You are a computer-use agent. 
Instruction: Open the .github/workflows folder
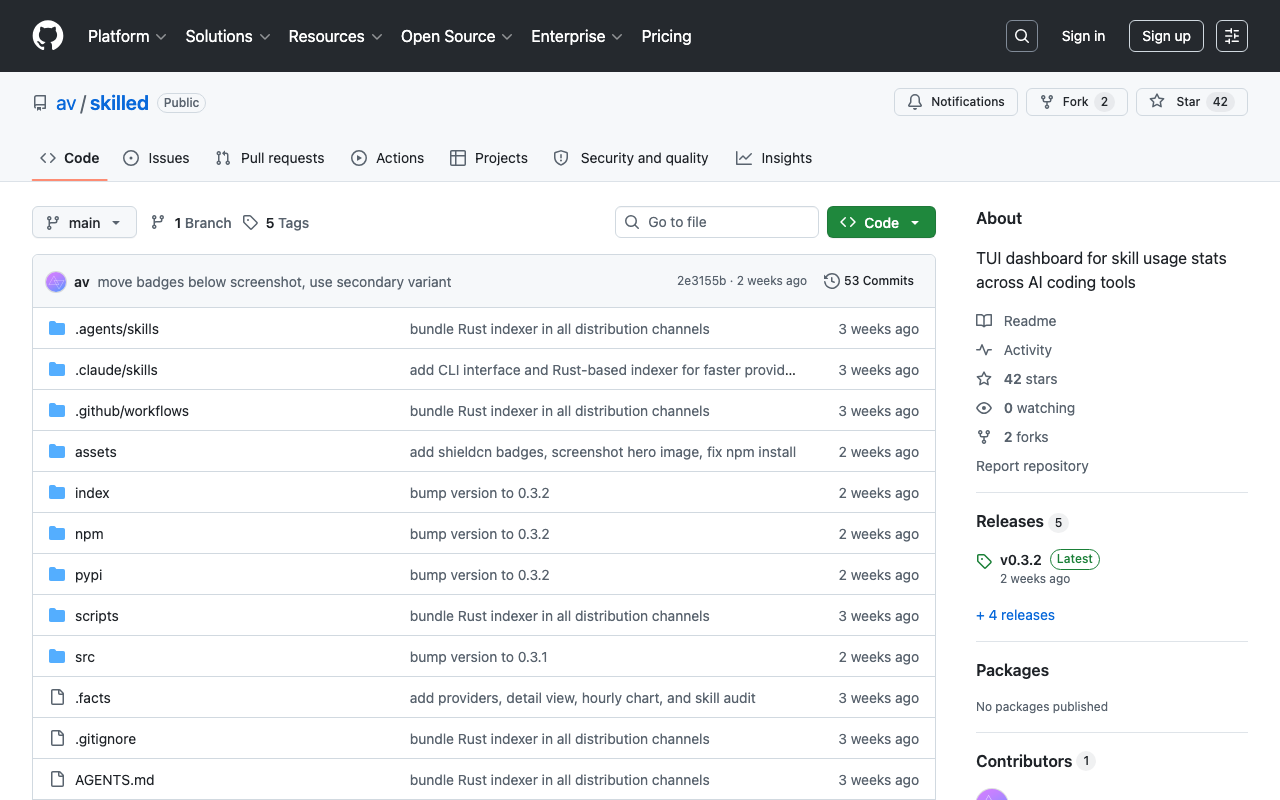132,411
